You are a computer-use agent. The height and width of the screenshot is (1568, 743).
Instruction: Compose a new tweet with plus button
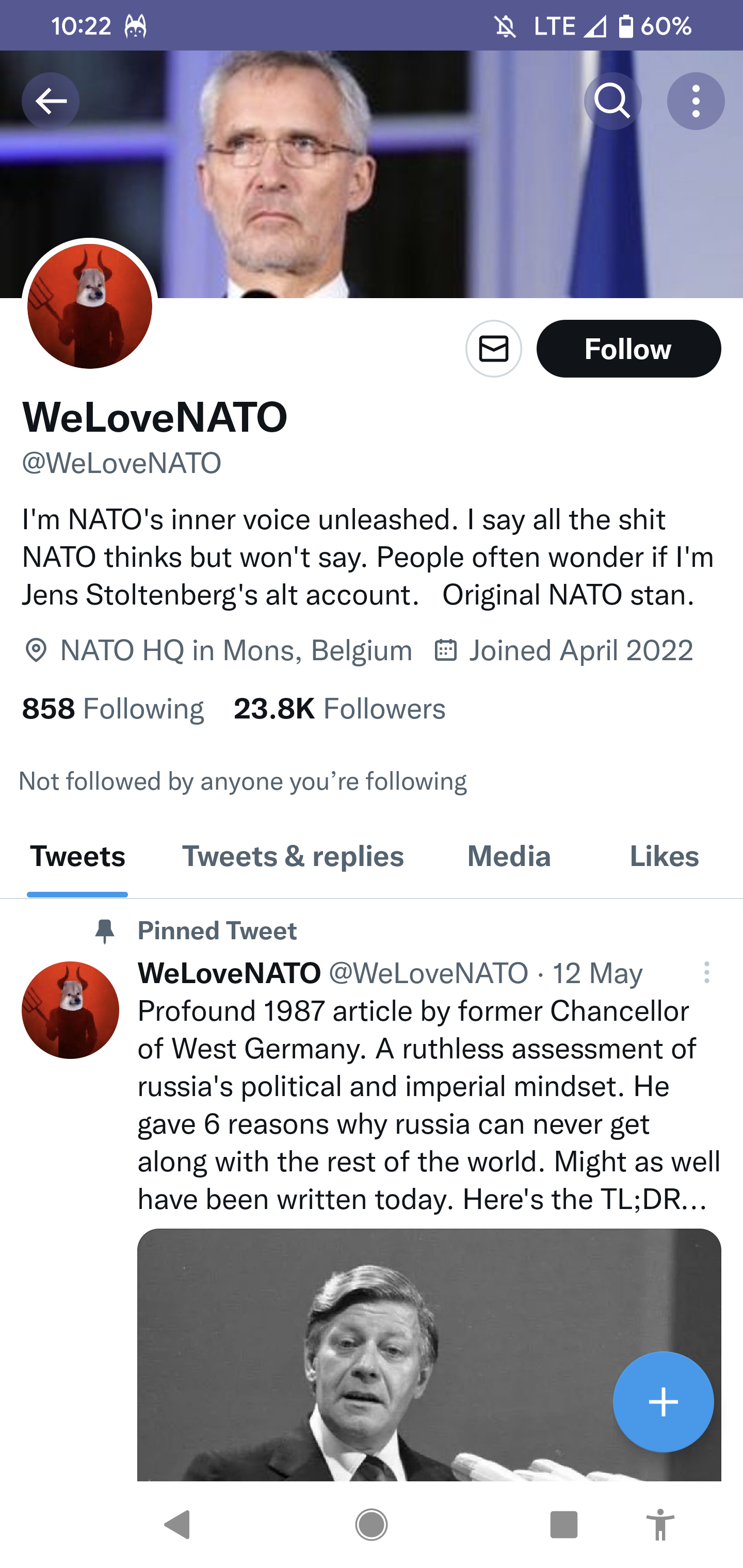(663, 1402)
